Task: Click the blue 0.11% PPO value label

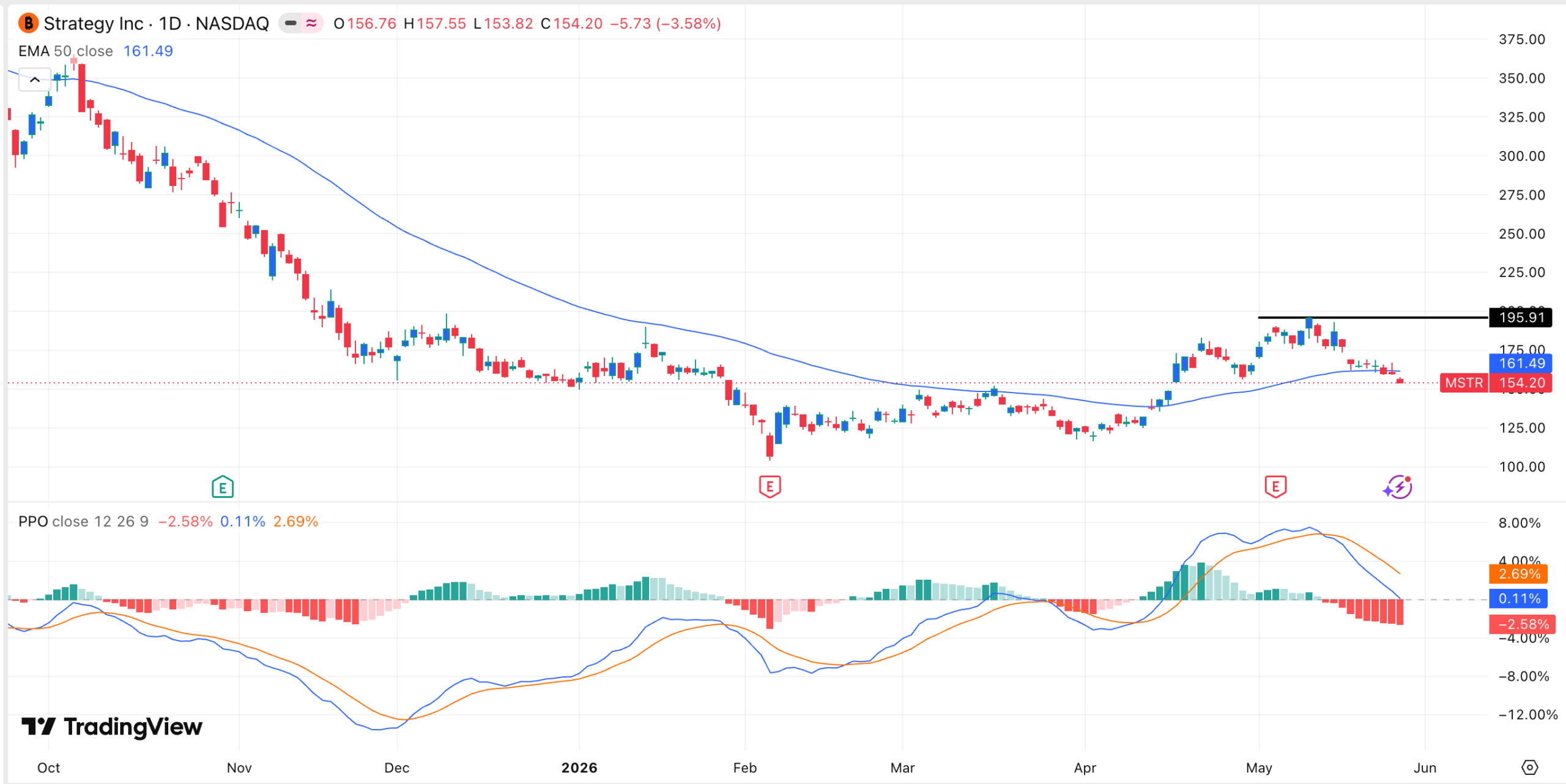Action: [1519, 598]
